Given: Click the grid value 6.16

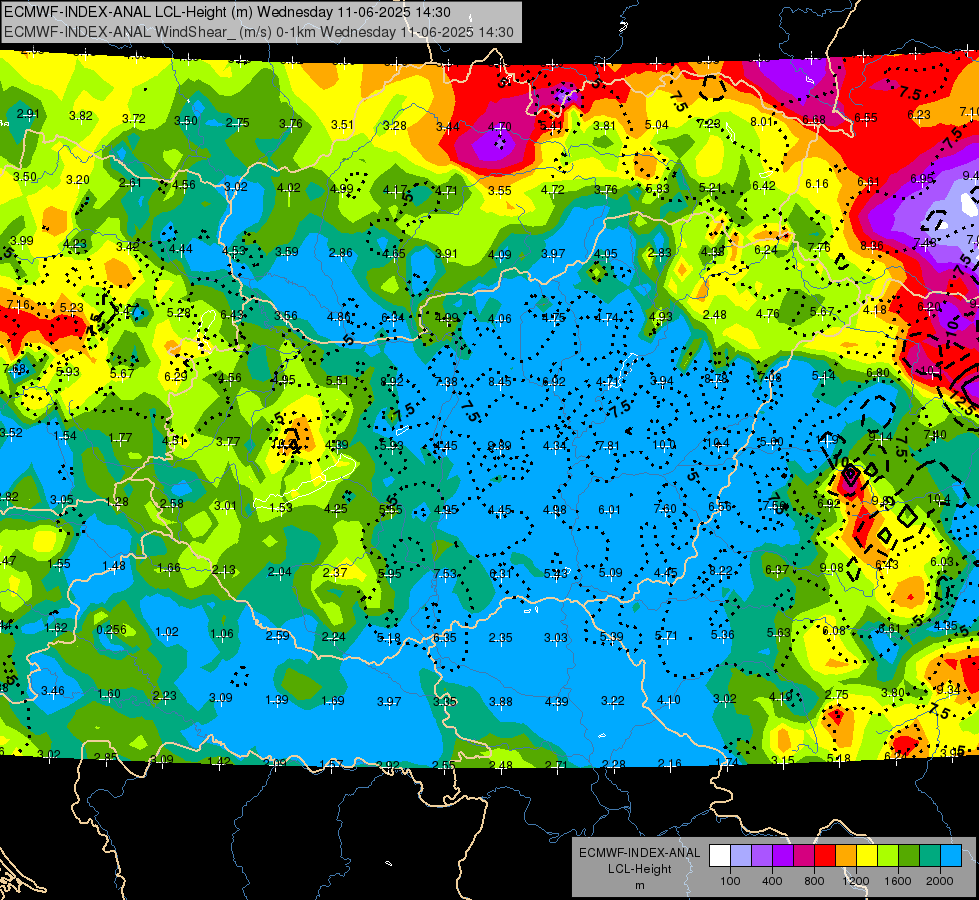Looking at the screenshot, I should (817, 183).
